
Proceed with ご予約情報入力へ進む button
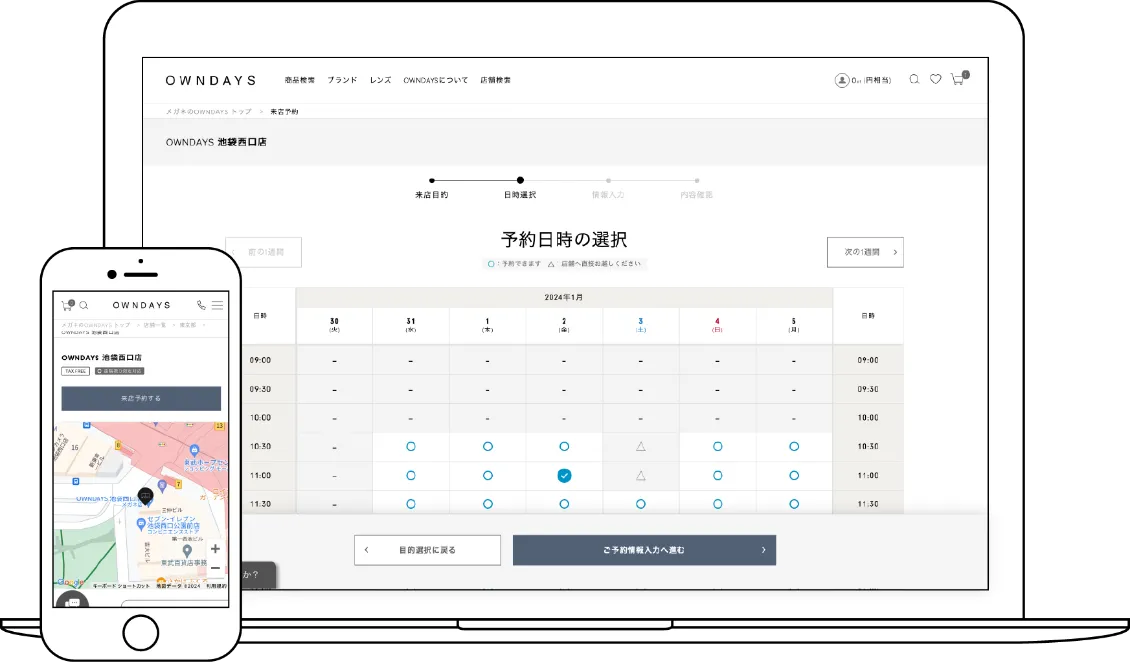(x=644, y=550)
